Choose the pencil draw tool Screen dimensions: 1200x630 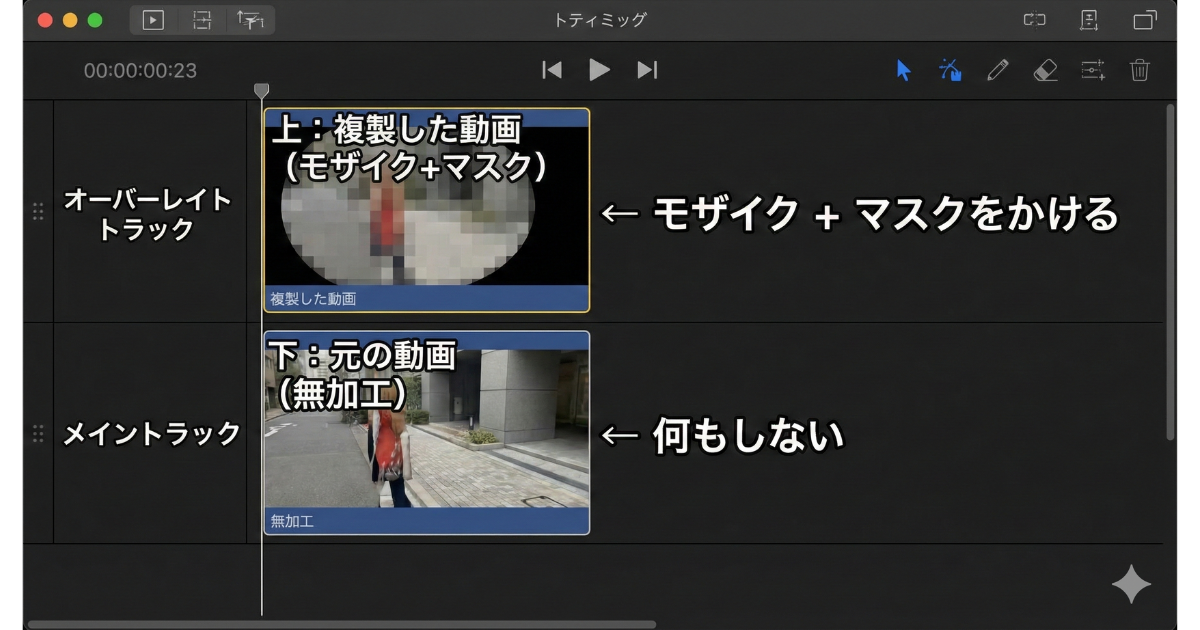(x=997, y=70)
